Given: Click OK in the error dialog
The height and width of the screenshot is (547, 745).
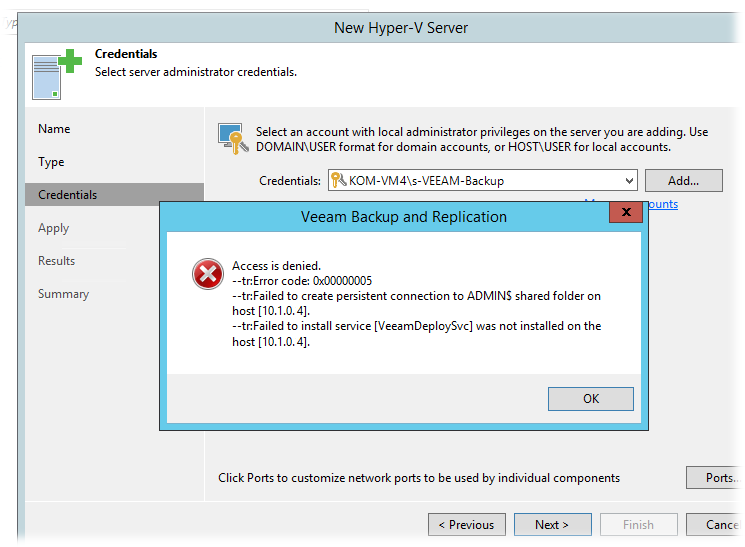Looking at the screenshot, I should point(591,399).
